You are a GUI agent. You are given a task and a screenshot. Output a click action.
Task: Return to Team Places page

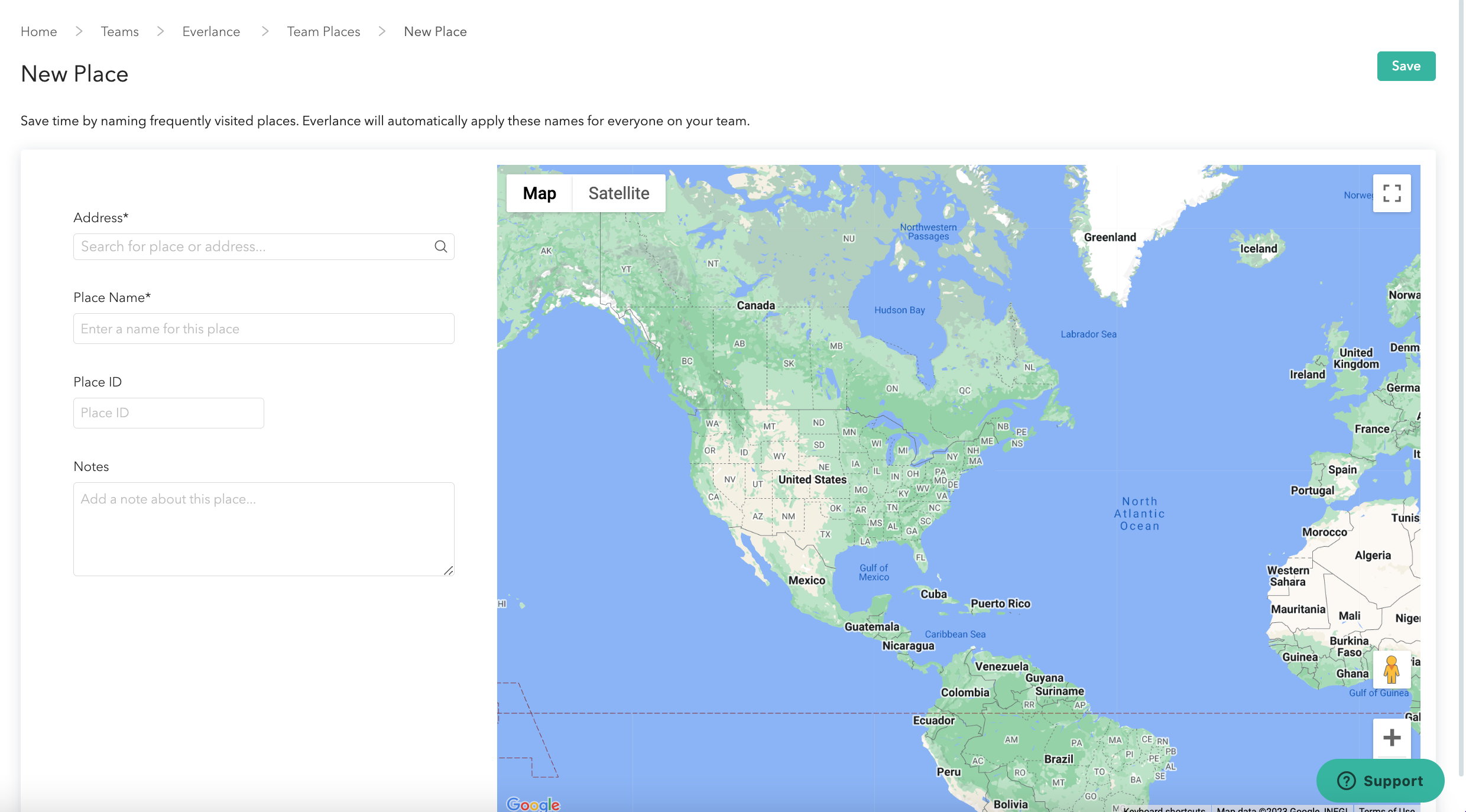pyautogui.click(x=323, y=31)
